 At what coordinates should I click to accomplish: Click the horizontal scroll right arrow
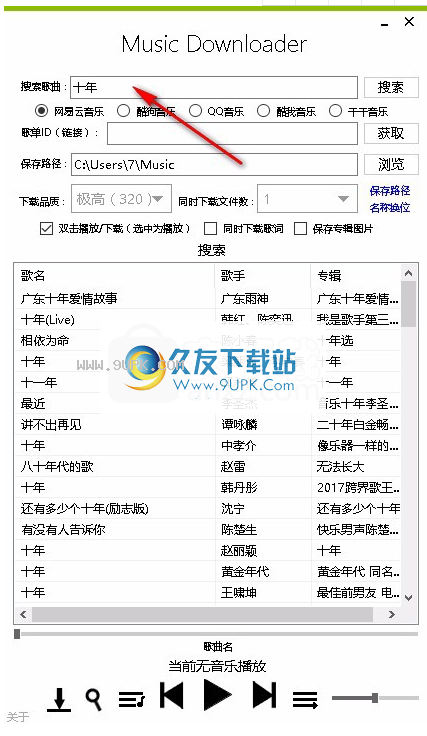[x=392, y=614]
